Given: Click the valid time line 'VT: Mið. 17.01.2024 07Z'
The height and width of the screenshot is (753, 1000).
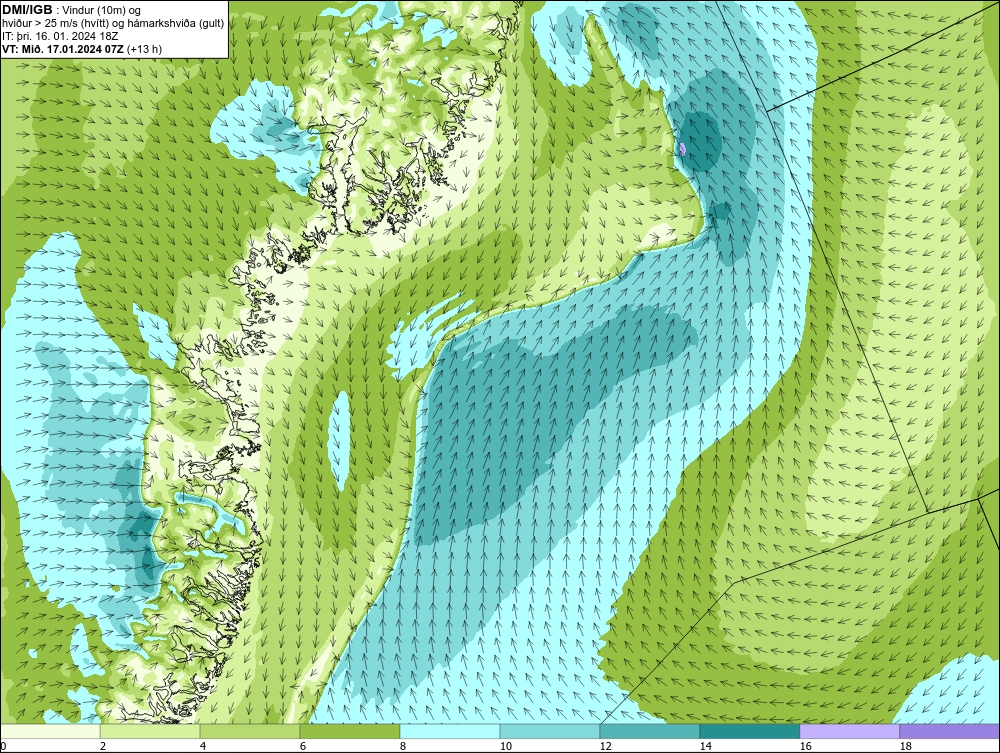Looking at the screenshot, I should pyautogui.click(x=64, y=49).
